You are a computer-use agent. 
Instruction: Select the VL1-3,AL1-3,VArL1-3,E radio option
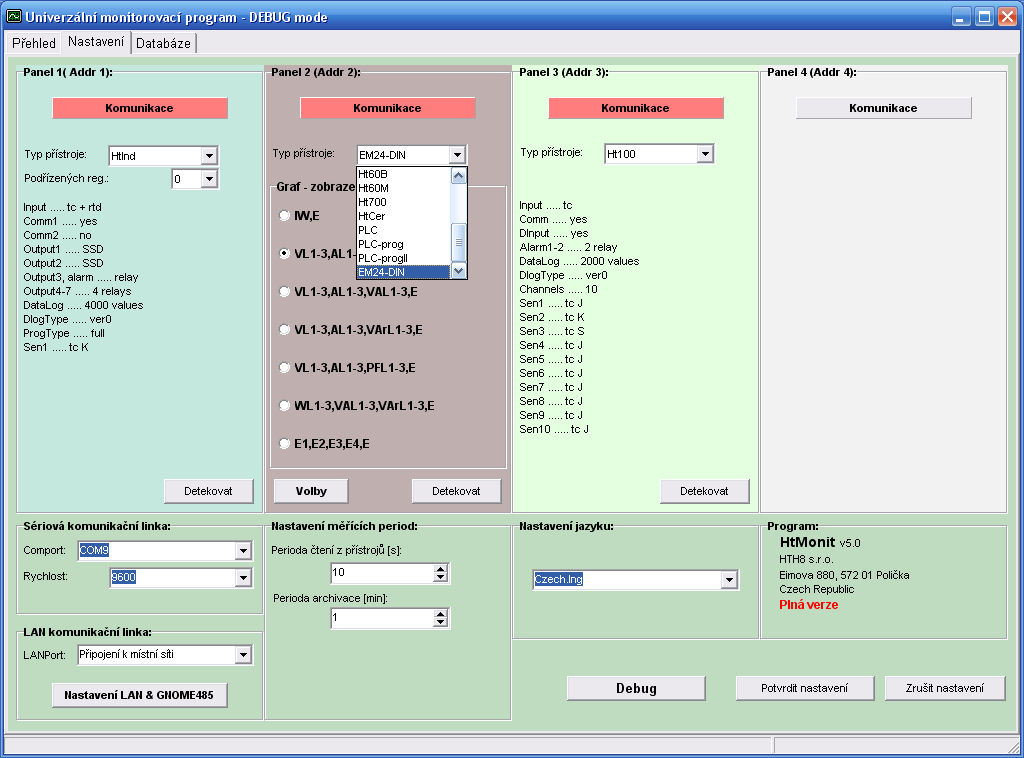click(284, 330)
